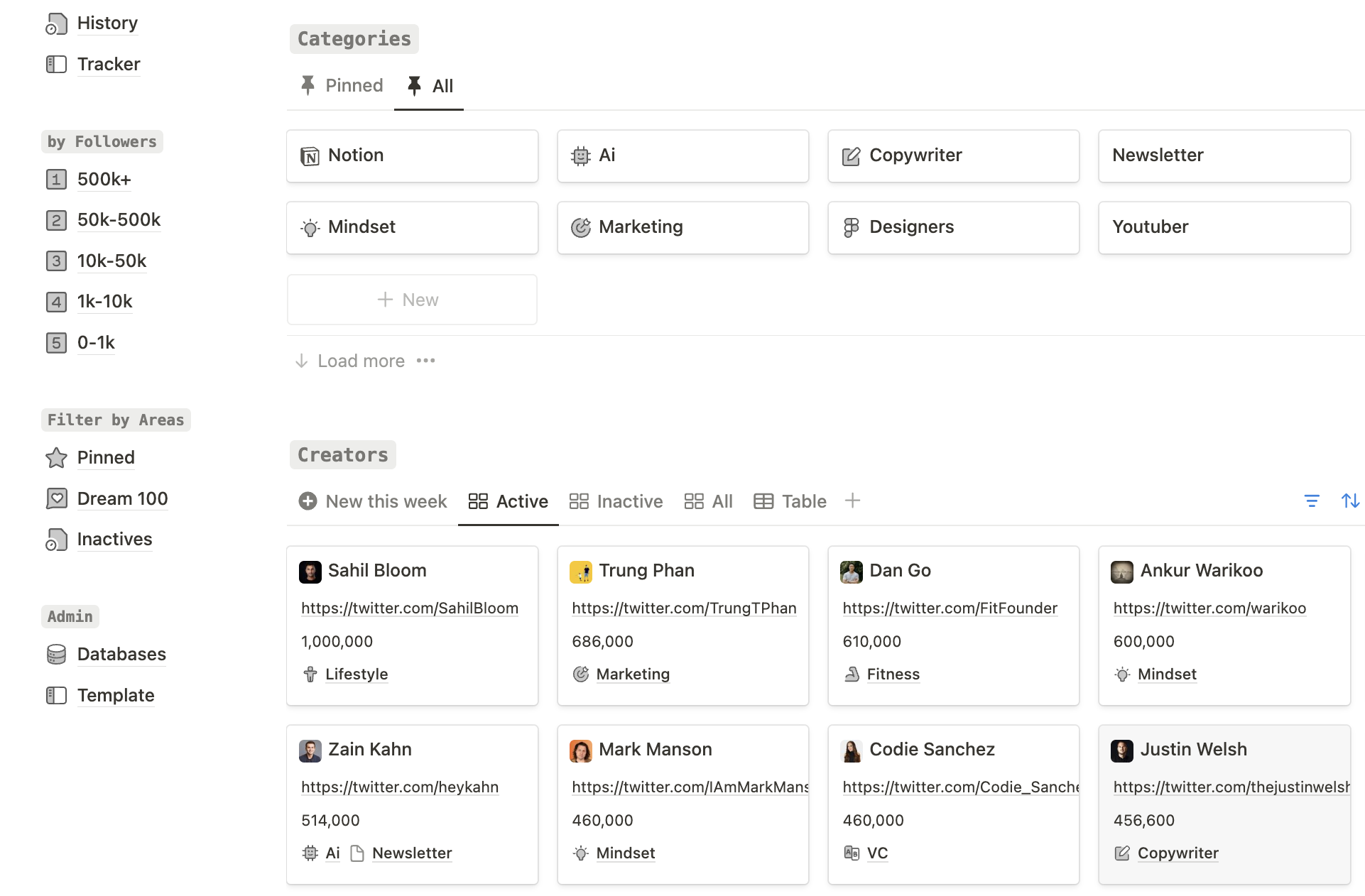This screenshot has width=1365, height=896.
Task: Click Sahil Bloom's avatar
Action: click(310, 572)
